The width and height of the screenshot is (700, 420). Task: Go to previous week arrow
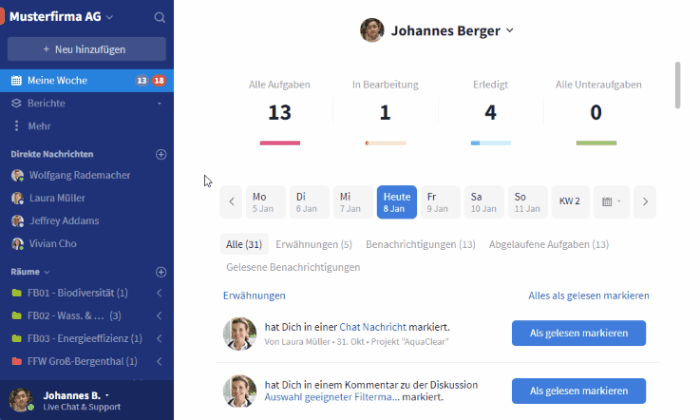(231, 202)
